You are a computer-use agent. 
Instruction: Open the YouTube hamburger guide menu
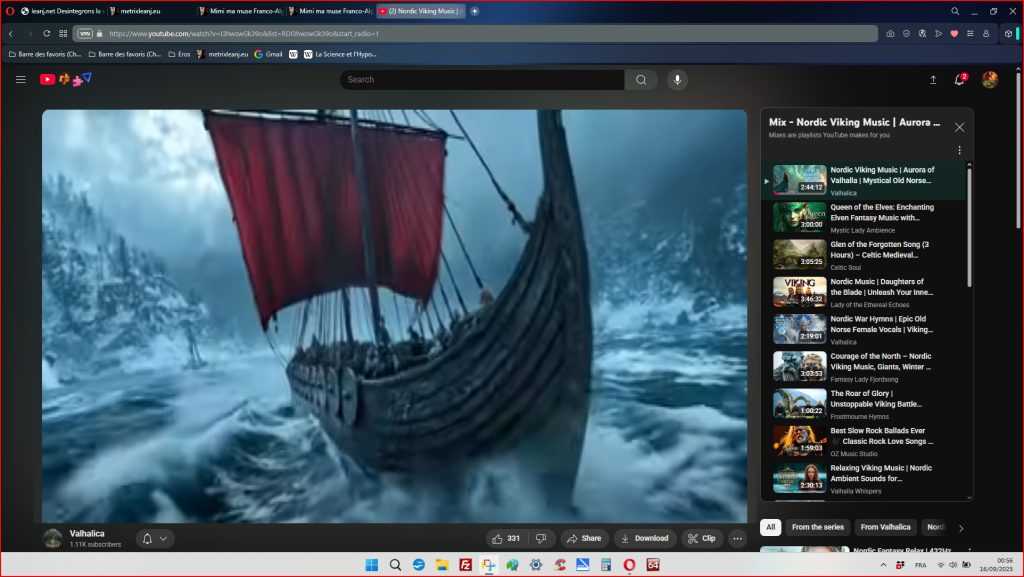20,80
